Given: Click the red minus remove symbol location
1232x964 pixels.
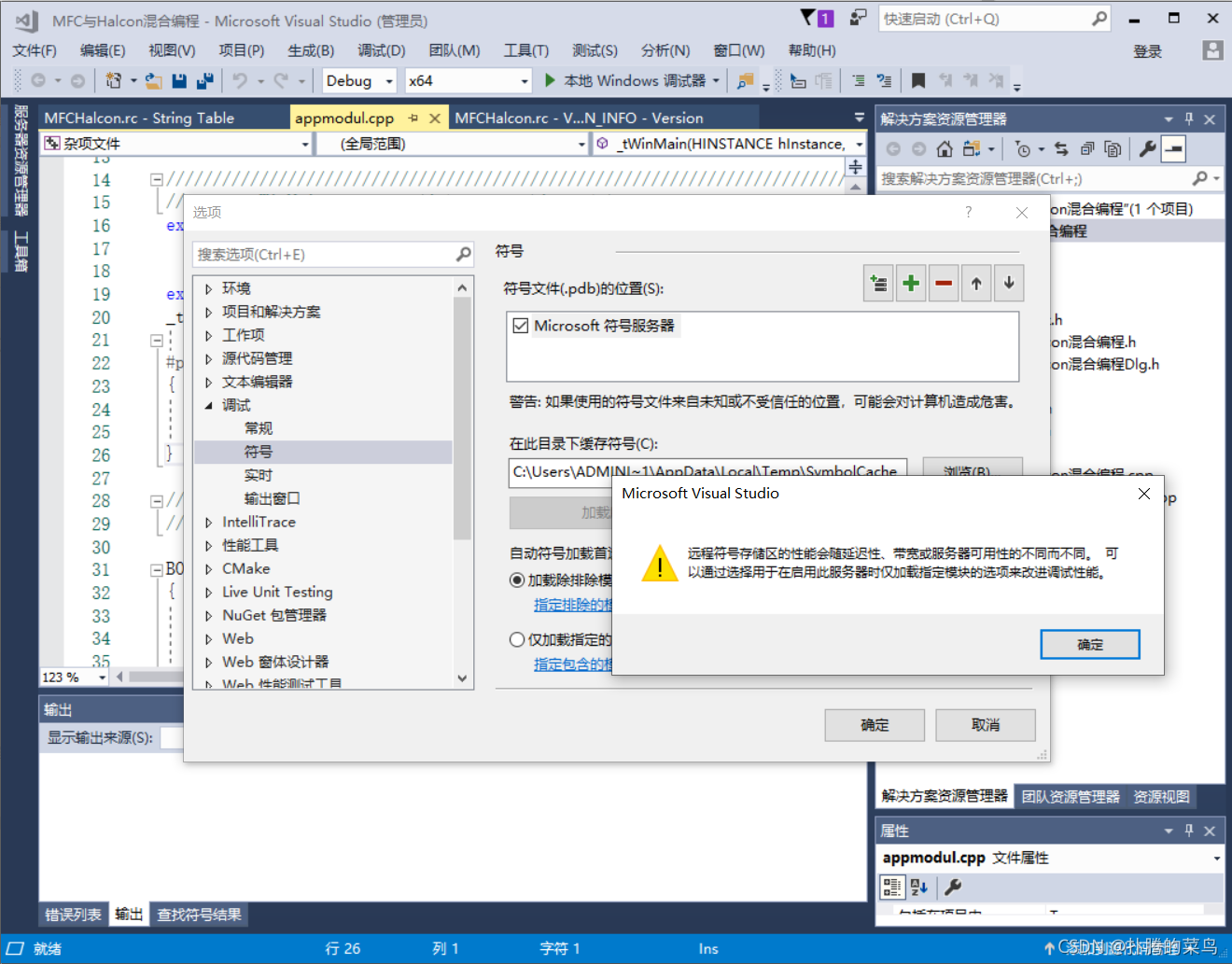Looking at the screenshot, I should (x=945, y=284).
